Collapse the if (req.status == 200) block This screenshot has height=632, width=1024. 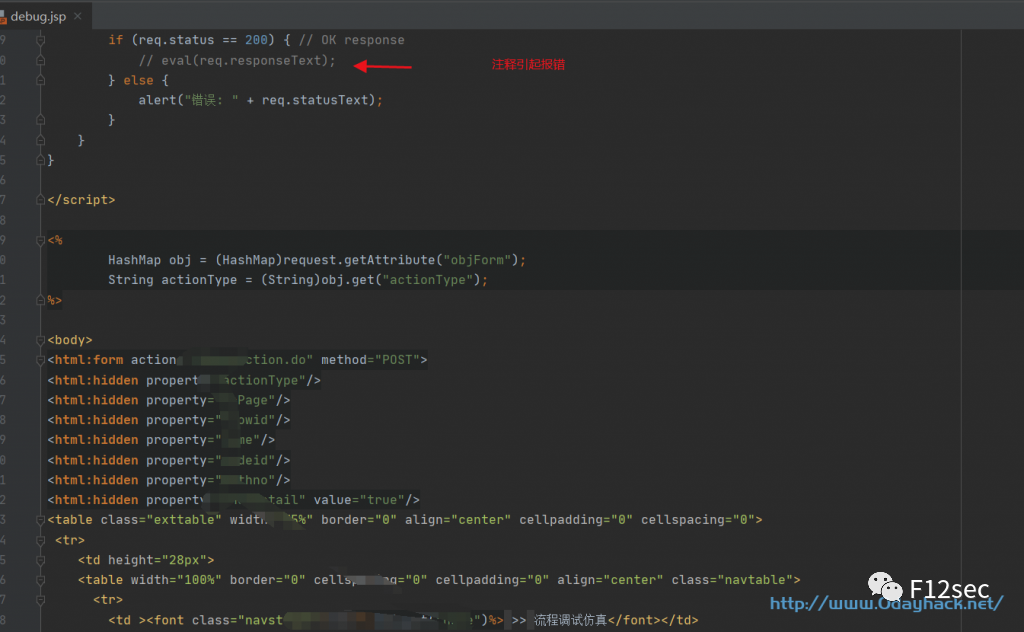click(x=40, y=40)
